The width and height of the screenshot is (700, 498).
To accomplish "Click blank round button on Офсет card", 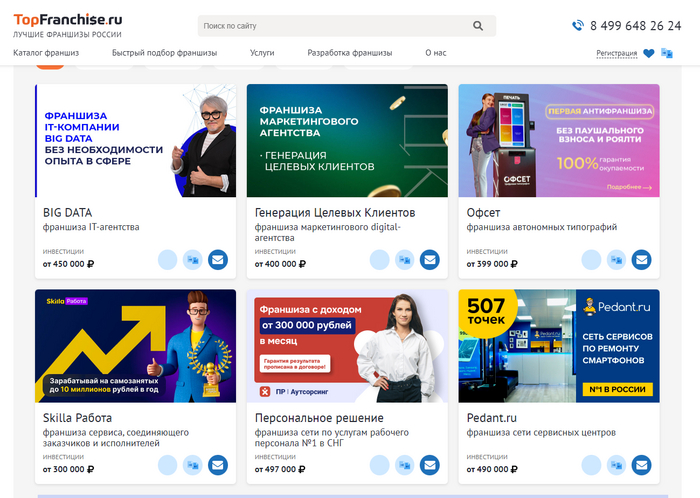I will pyautogui.click(x=591, y=260).
